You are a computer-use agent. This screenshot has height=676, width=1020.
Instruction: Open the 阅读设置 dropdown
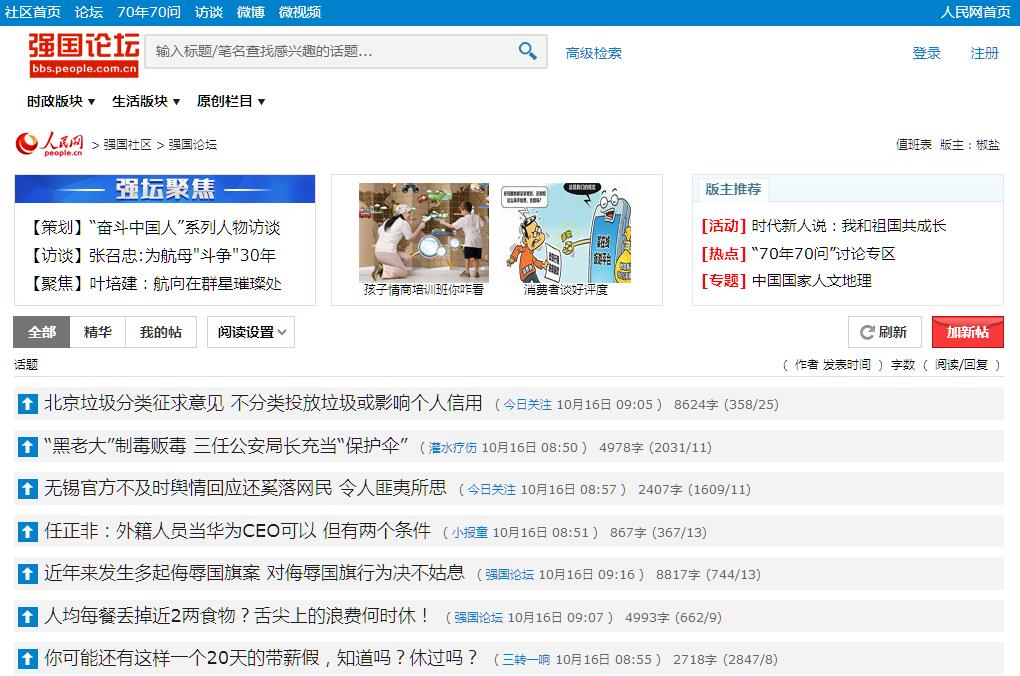click(251, 332)
